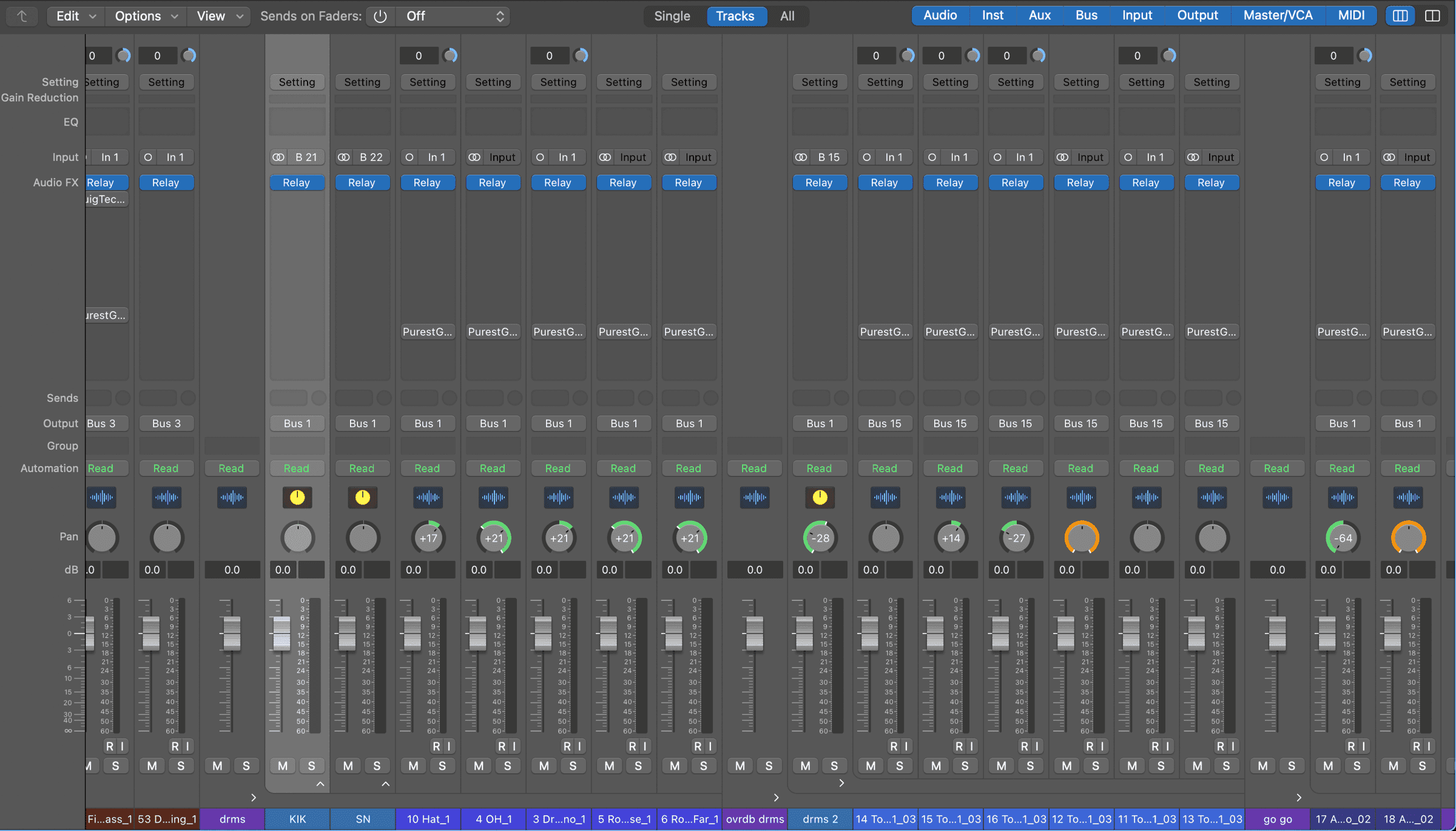Open Relay plugin on SN channel
This screenshot has width=1456, height=831.
pyautogui.click(x=362, y=183)
